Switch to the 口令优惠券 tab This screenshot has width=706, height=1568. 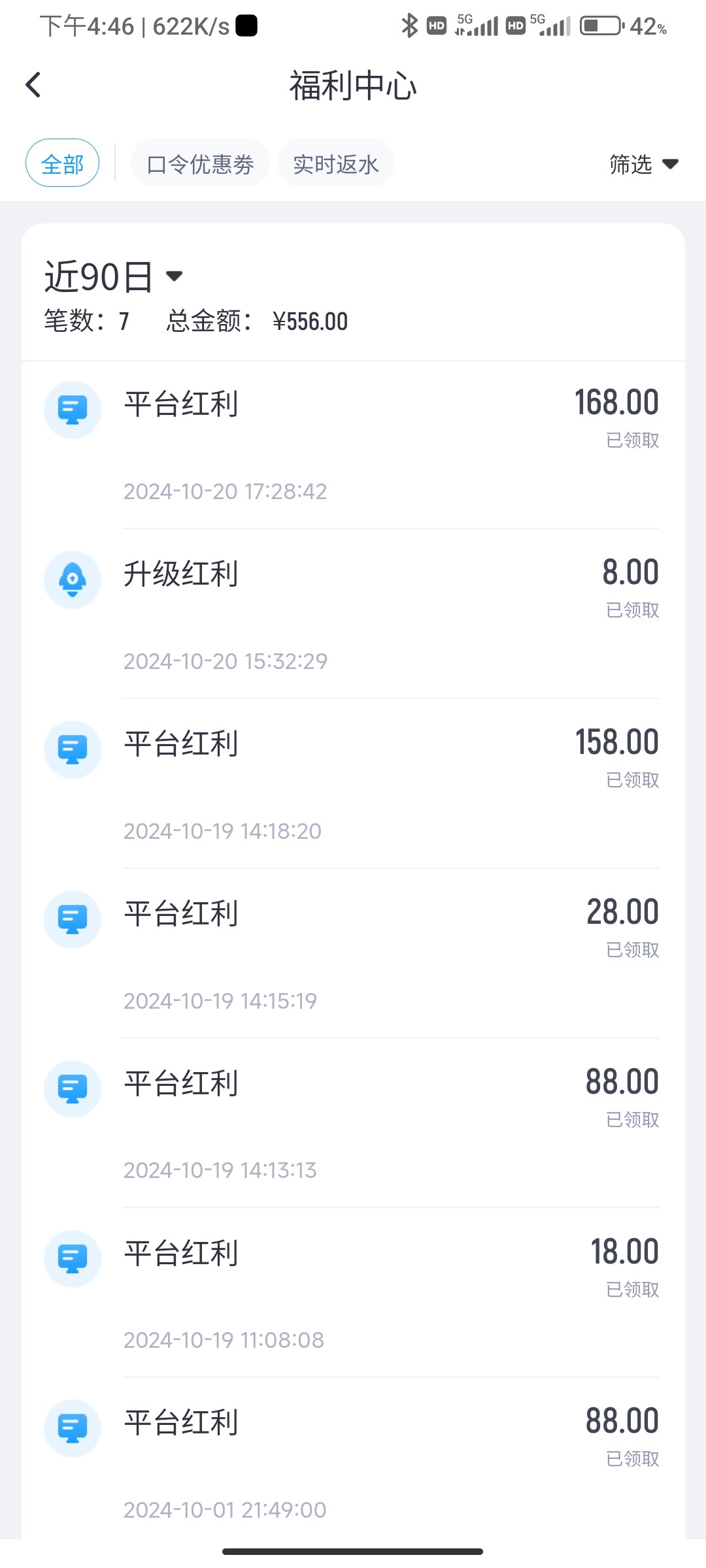coord(200,163)
